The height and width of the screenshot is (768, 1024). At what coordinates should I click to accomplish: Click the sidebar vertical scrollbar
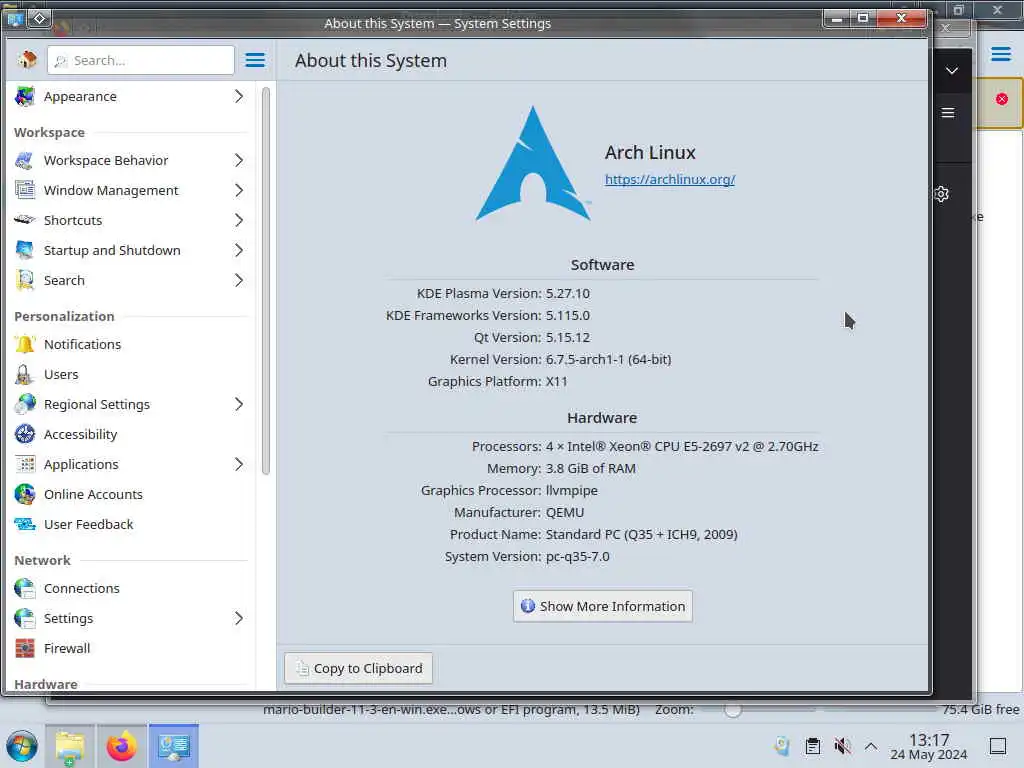click(266, 281)
